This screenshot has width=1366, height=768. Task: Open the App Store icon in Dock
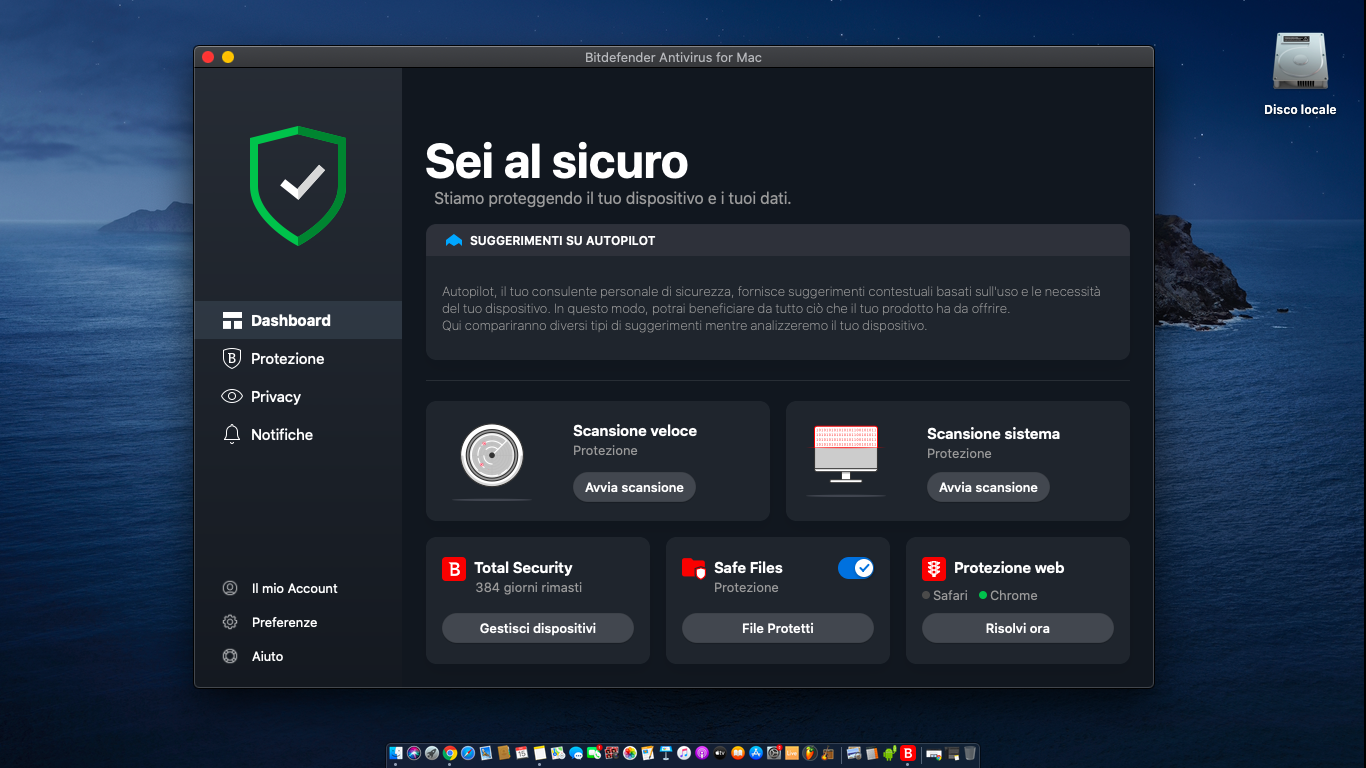(756, 753)
